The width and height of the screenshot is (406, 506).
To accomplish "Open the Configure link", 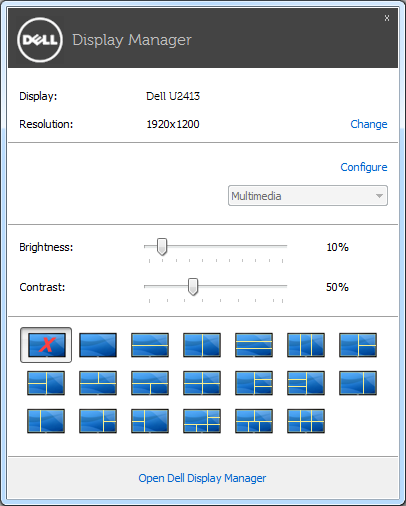I will tap(364, 167).
